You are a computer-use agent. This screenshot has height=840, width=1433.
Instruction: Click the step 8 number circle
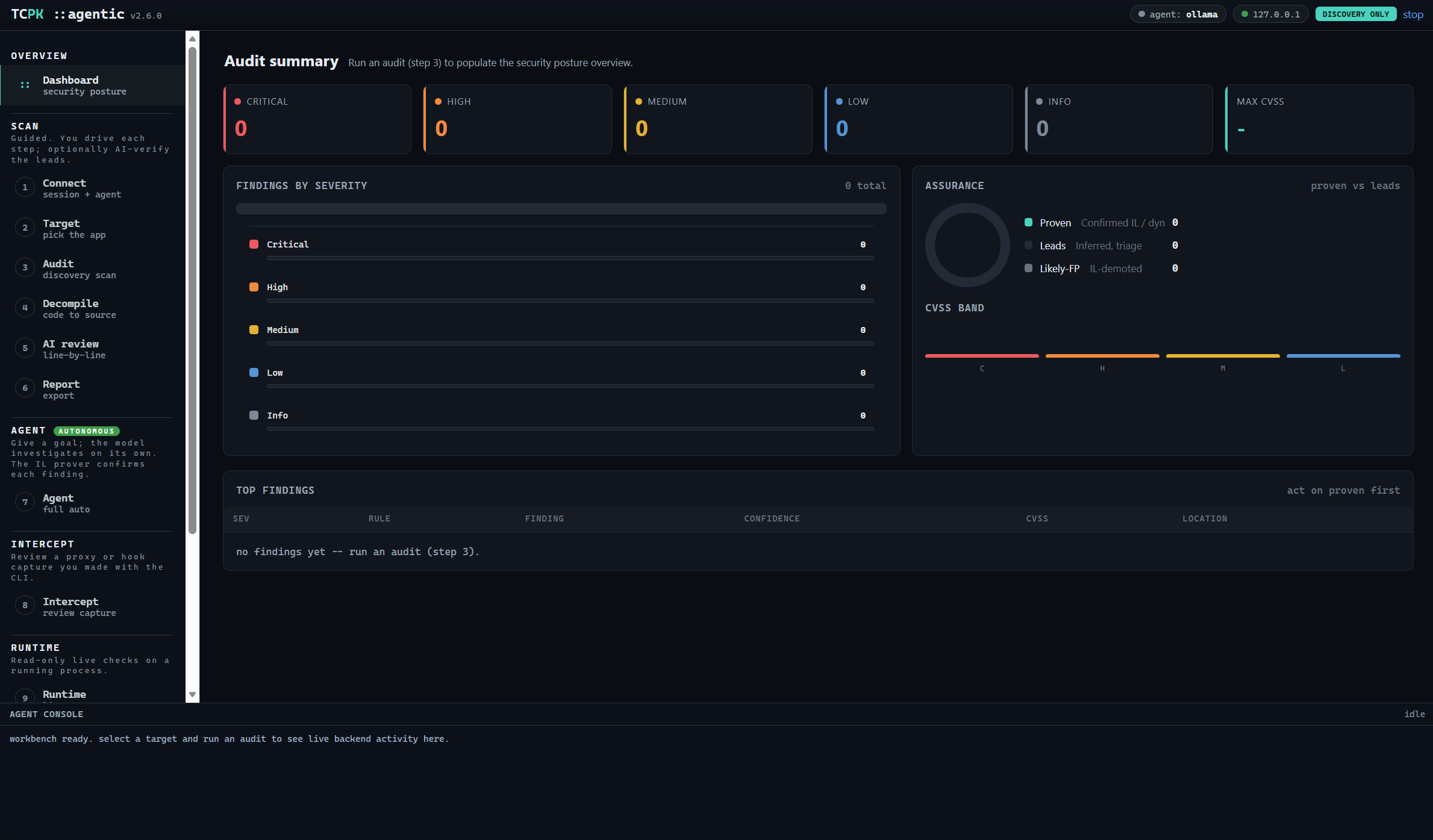[x=25, y=605]
